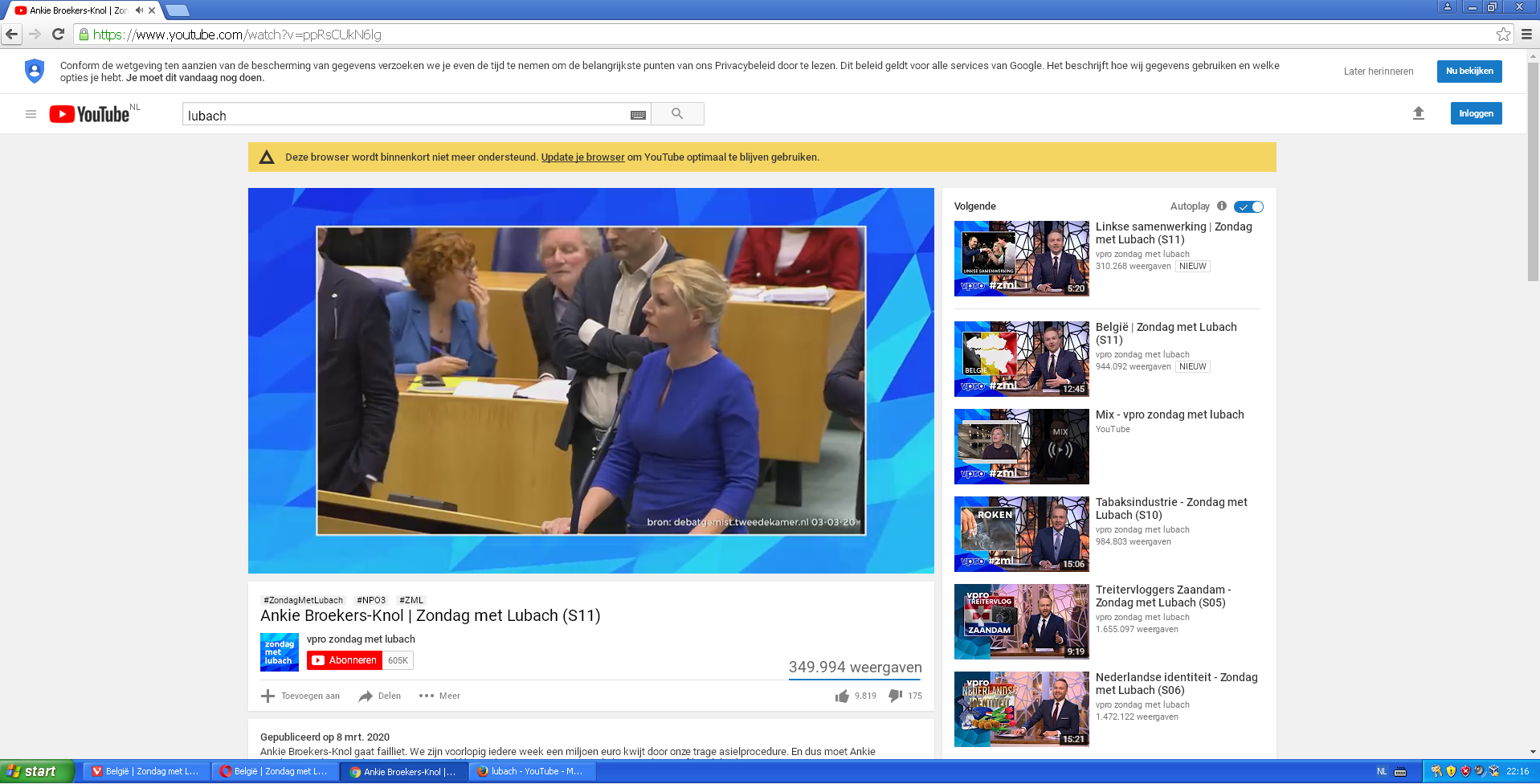Open the zondag met lubach channel avatar
Image resolution: width=1540 pixels, height=784 pixels.
coord(280,652)
